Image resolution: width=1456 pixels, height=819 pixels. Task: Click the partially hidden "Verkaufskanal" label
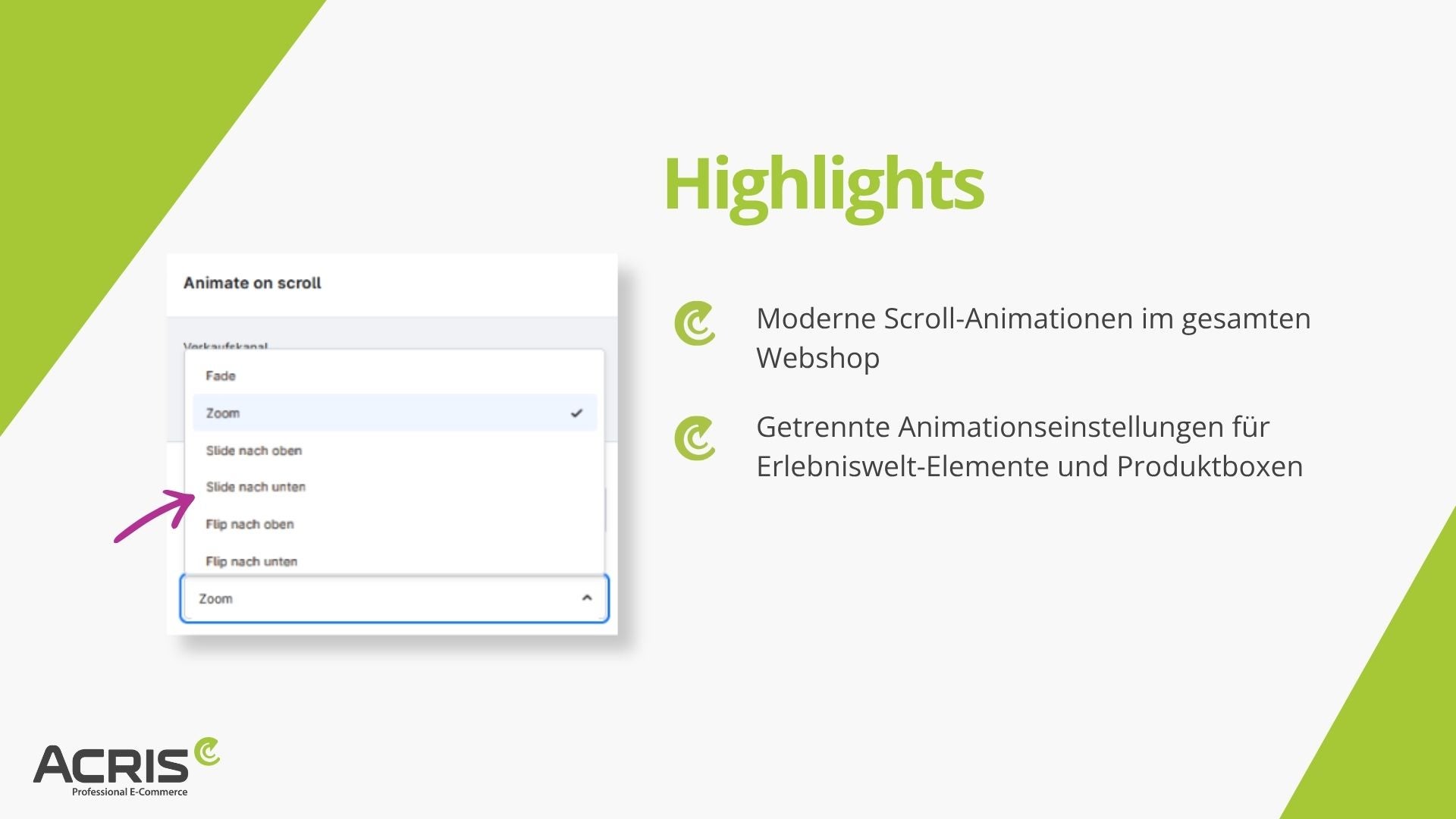[225, 346]
